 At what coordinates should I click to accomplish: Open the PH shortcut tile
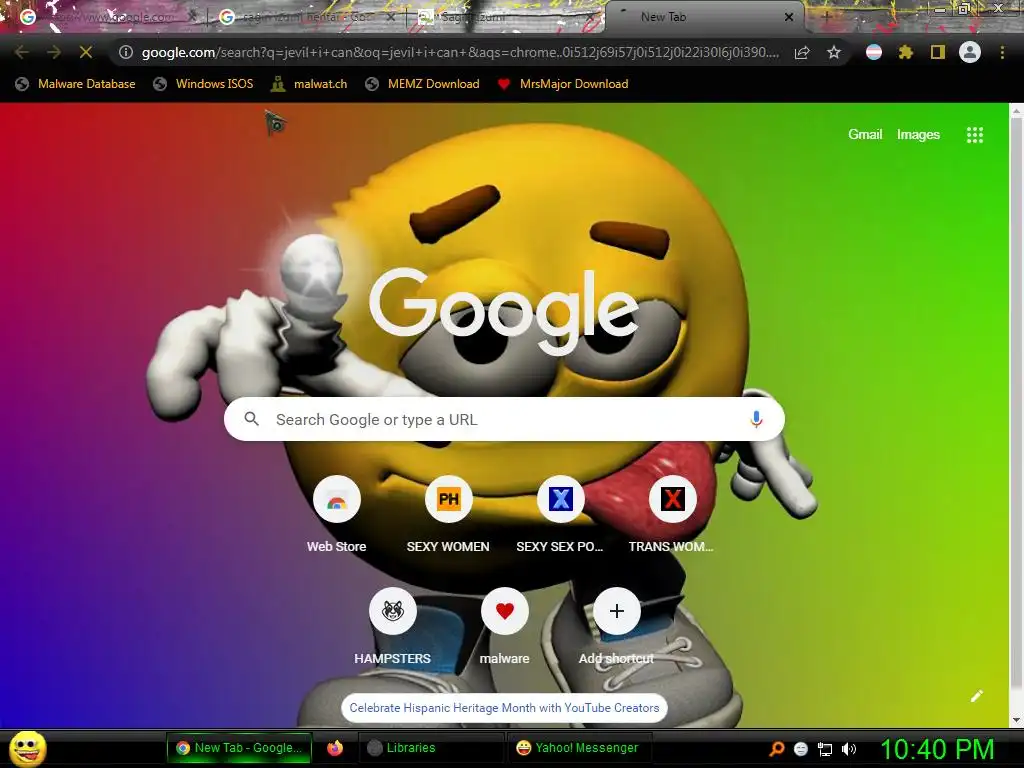(x=448, y=516)
